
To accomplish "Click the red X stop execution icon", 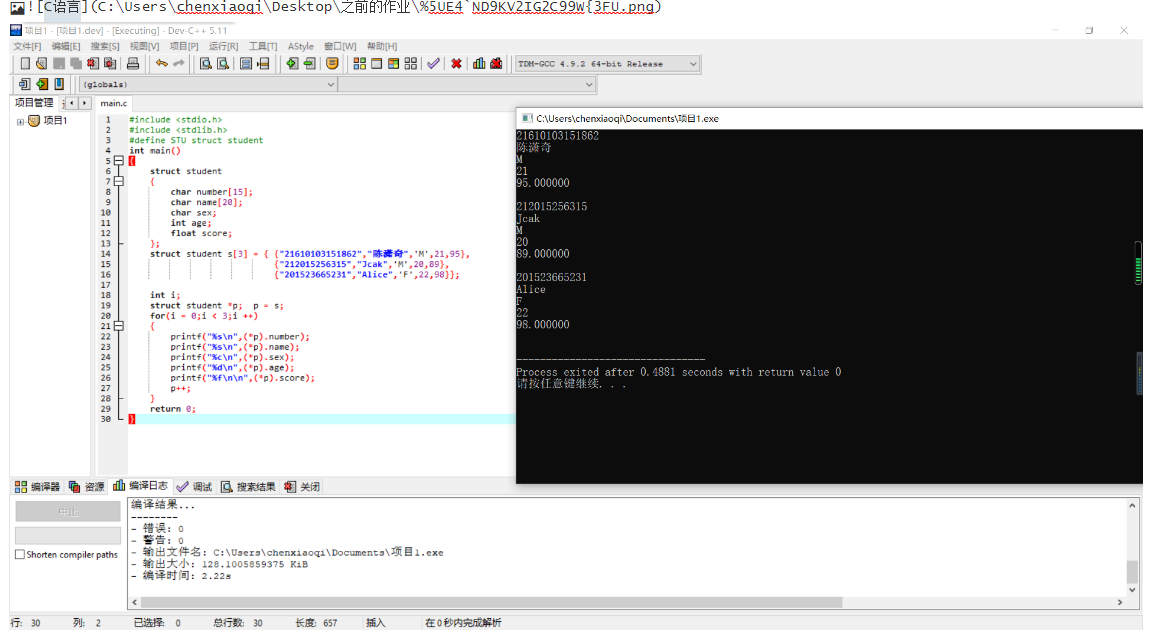I will (456, 64).
